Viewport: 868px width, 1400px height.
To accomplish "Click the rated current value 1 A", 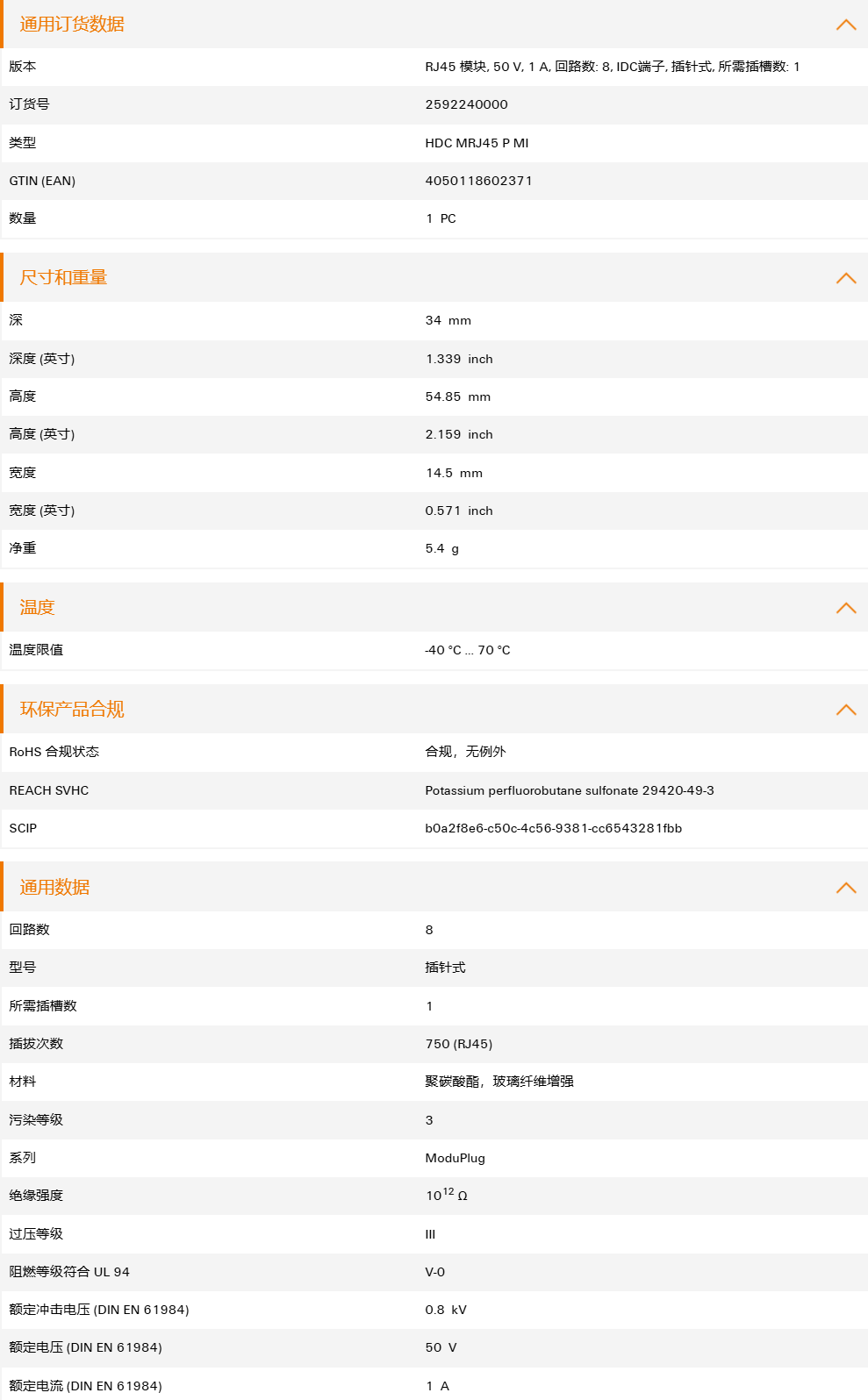I will (x=437, y=1386).
